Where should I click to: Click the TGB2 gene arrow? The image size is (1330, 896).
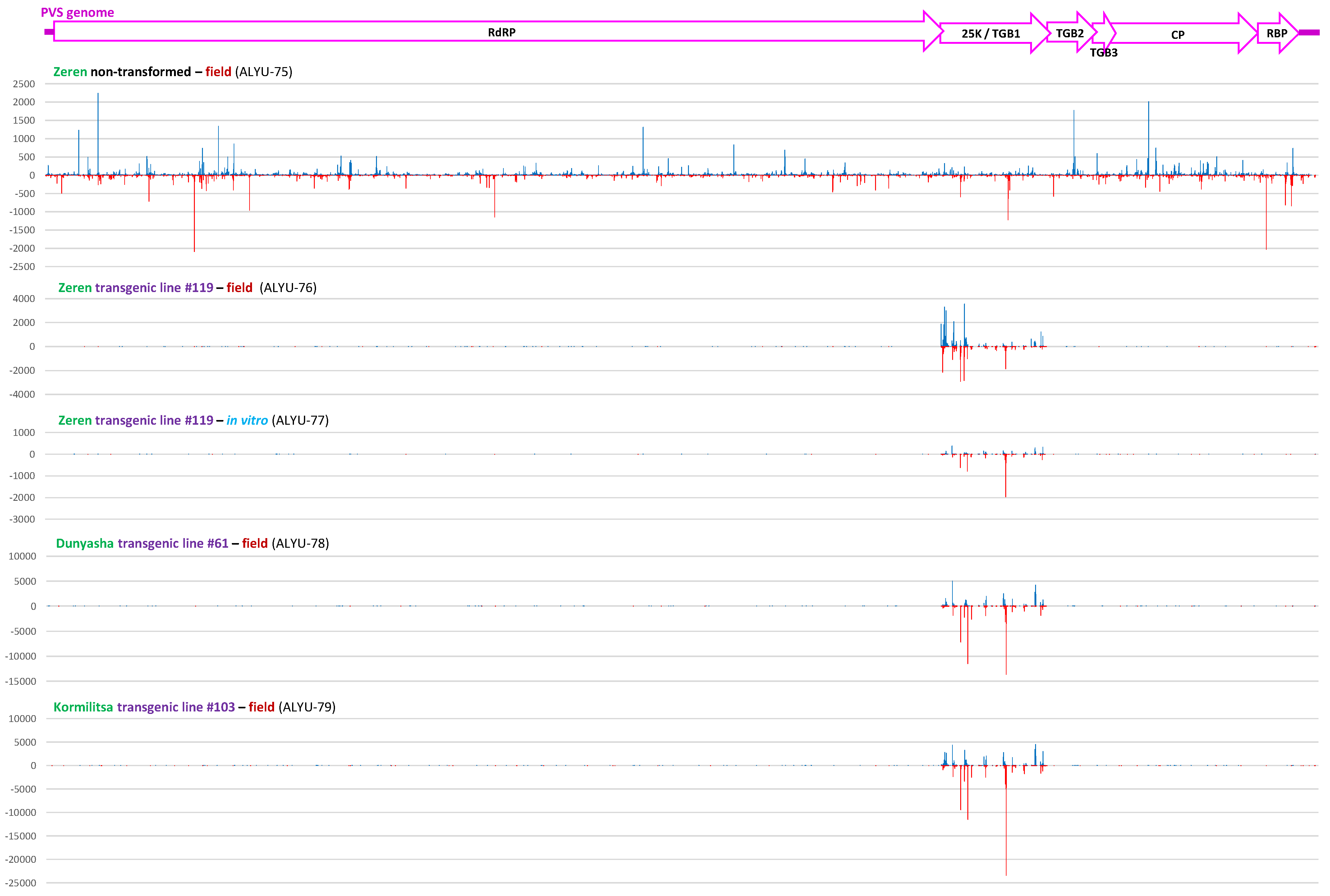pos(1069,33)
